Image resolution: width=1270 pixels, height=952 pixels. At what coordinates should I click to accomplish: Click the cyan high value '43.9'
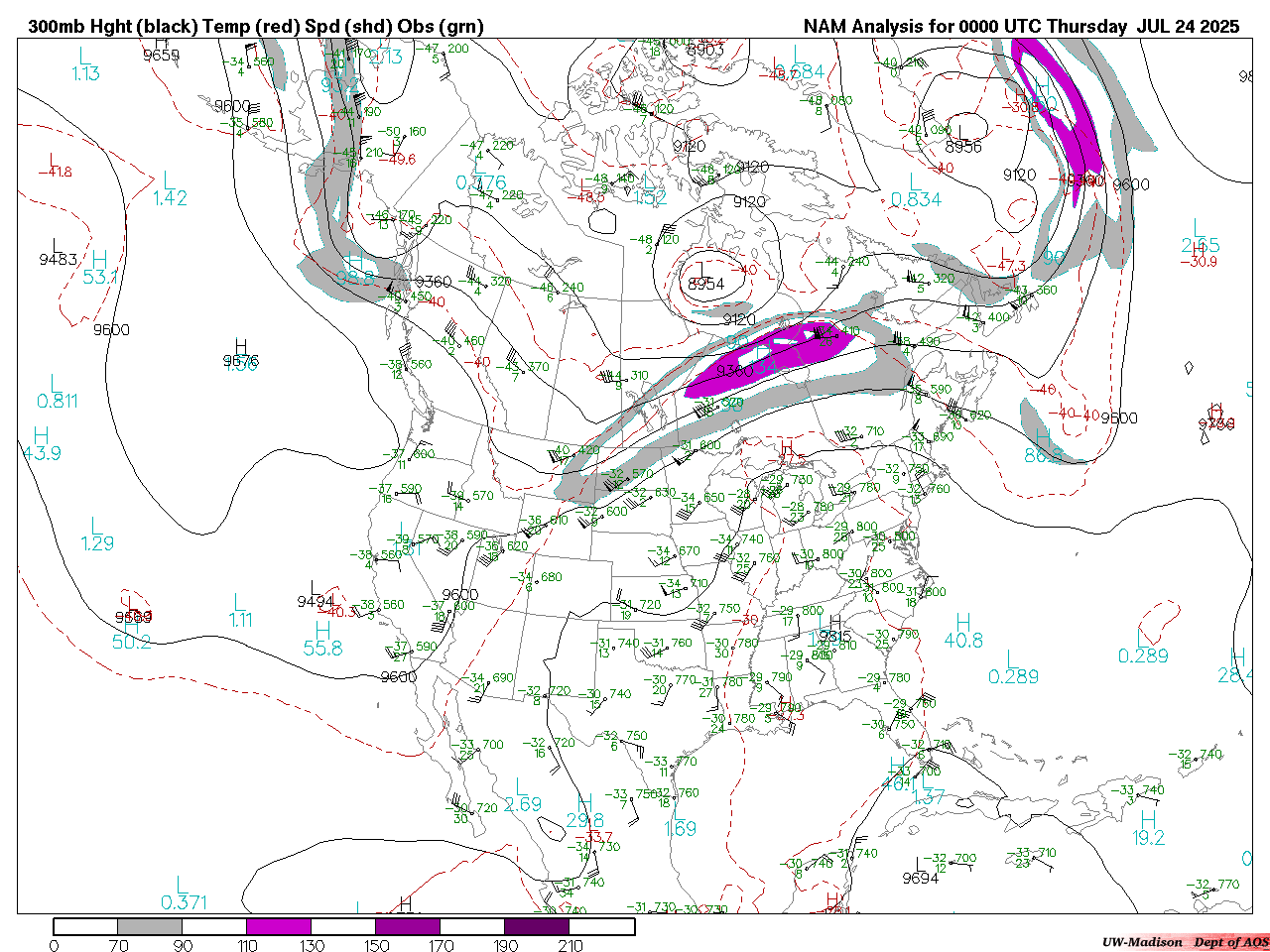pyautogui.click(x=42, y=453)
